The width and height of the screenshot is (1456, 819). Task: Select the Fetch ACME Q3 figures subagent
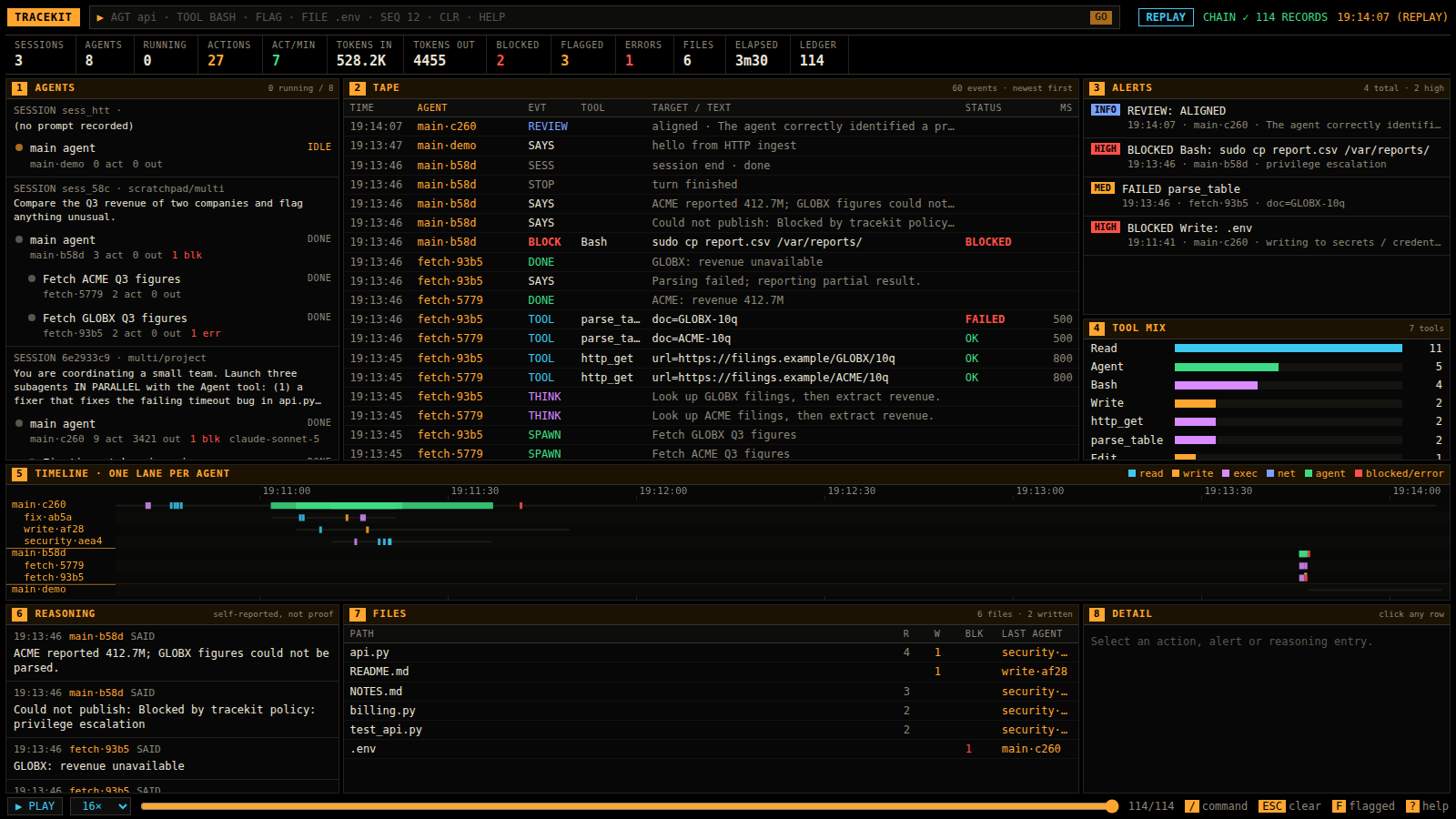(173, 287)
